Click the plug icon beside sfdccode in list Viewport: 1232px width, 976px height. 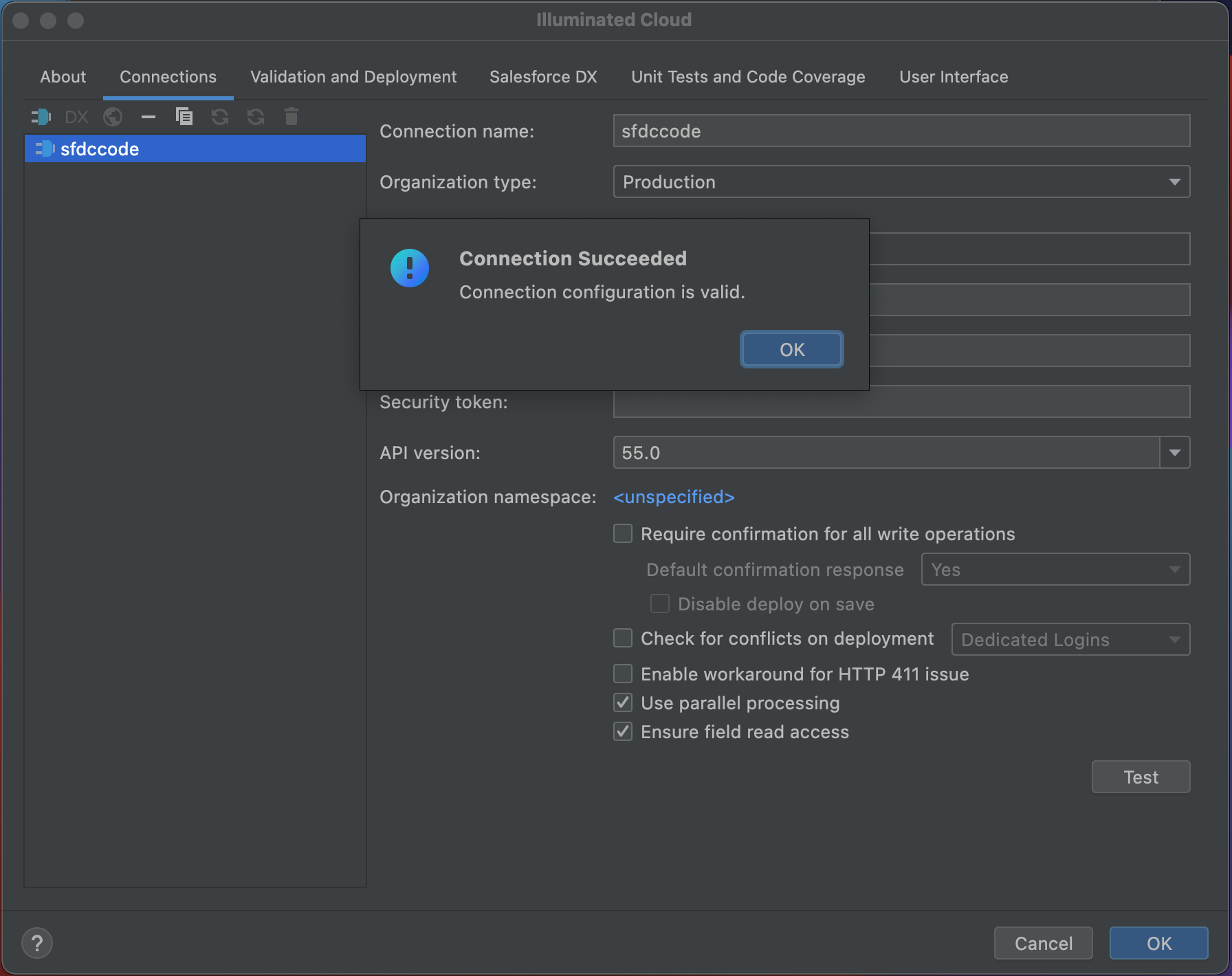45,148
